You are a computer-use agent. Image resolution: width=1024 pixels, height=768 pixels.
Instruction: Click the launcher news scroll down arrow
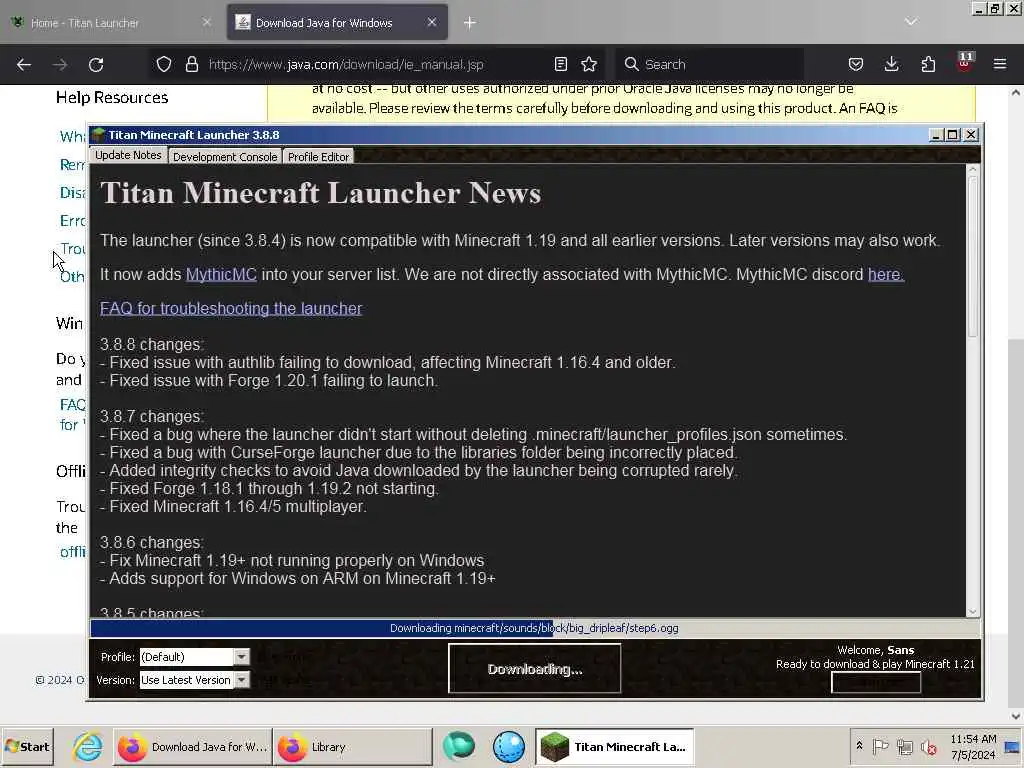click(x=972, y=612)
